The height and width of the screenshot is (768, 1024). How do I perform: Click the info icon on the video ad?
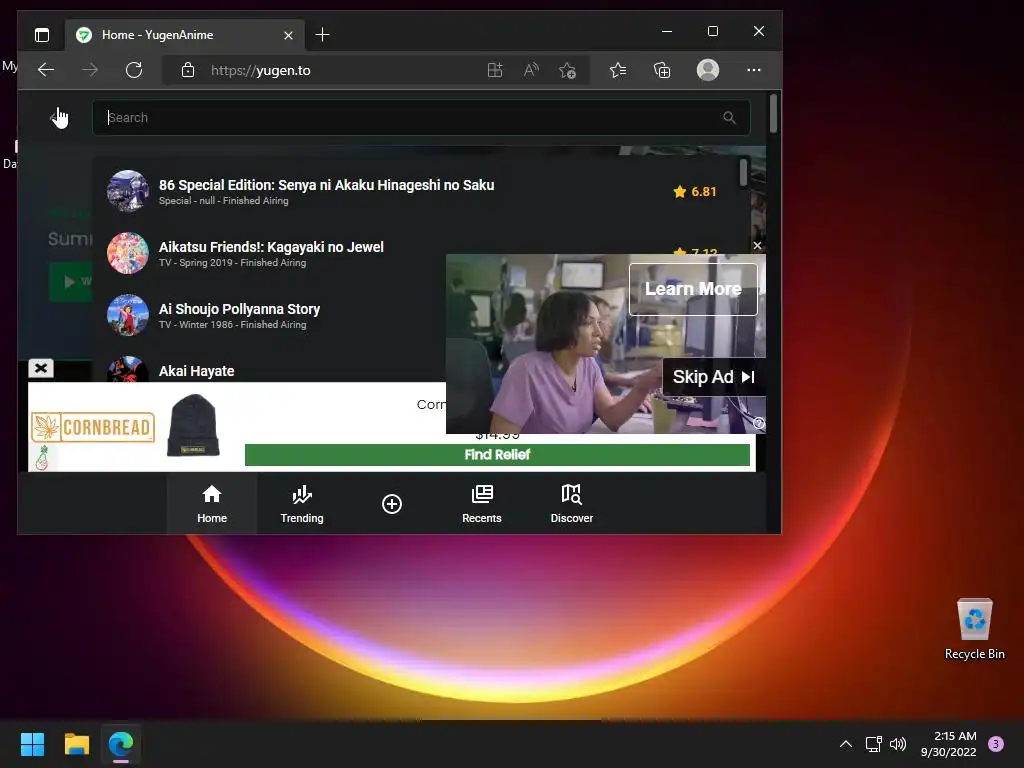759,423
